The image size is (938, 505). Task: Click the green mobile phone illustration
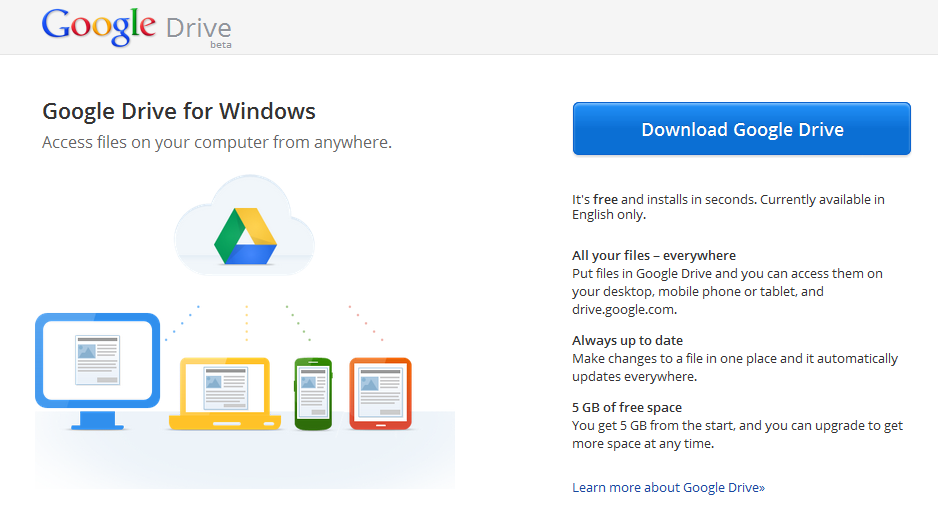[x=313, y=394]
